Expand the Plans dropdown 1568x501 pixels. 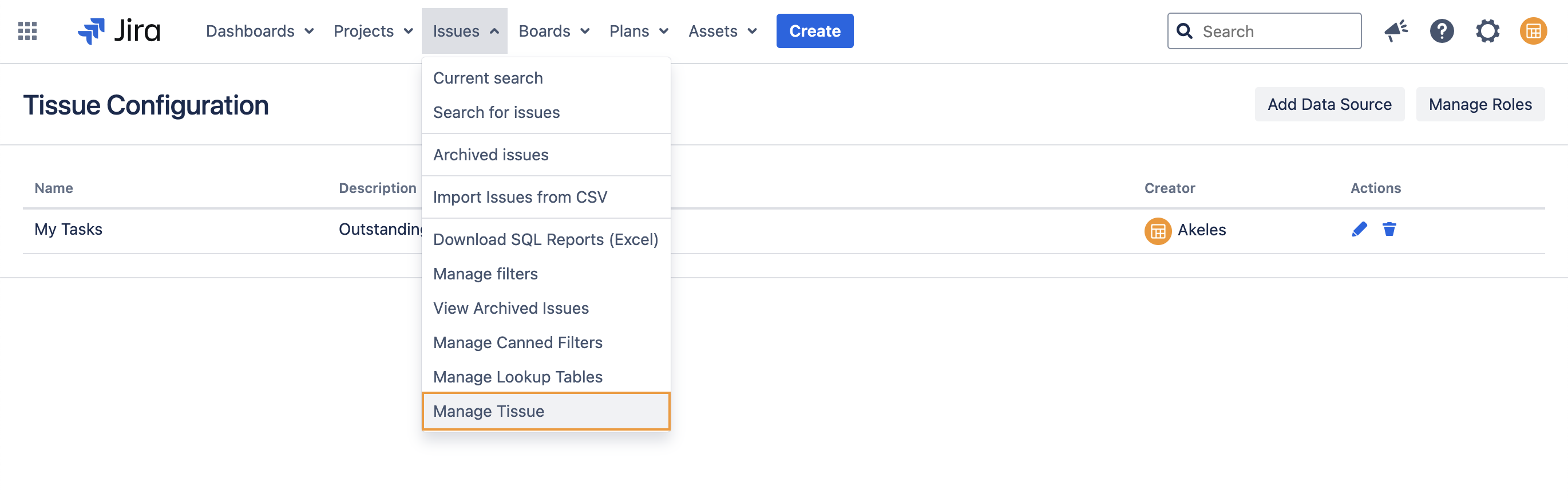coord(639,31)
